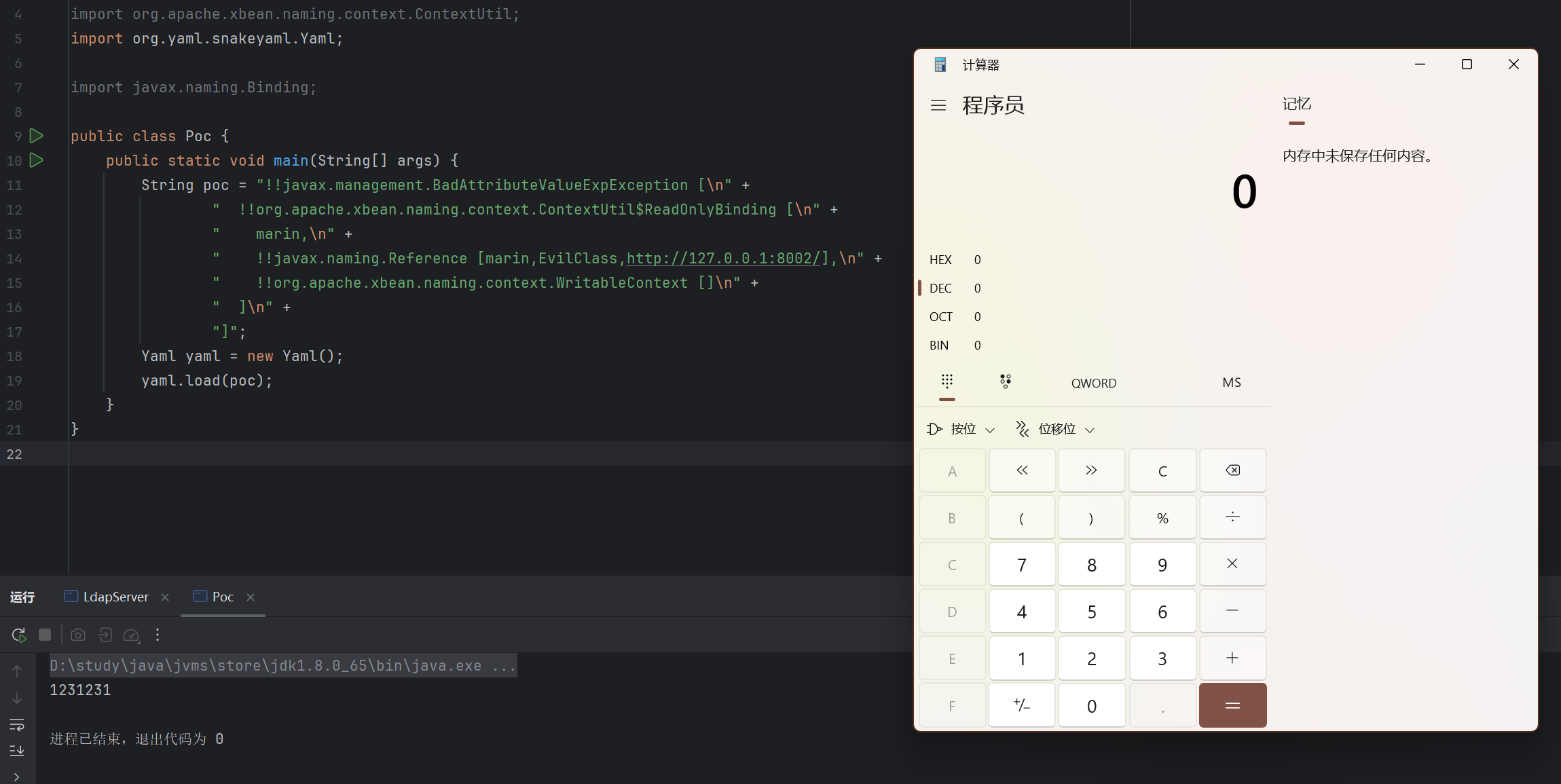Switch to bit toggling keypad
The height and width of the screenshot is (784, 1561).
(1005, 381)
